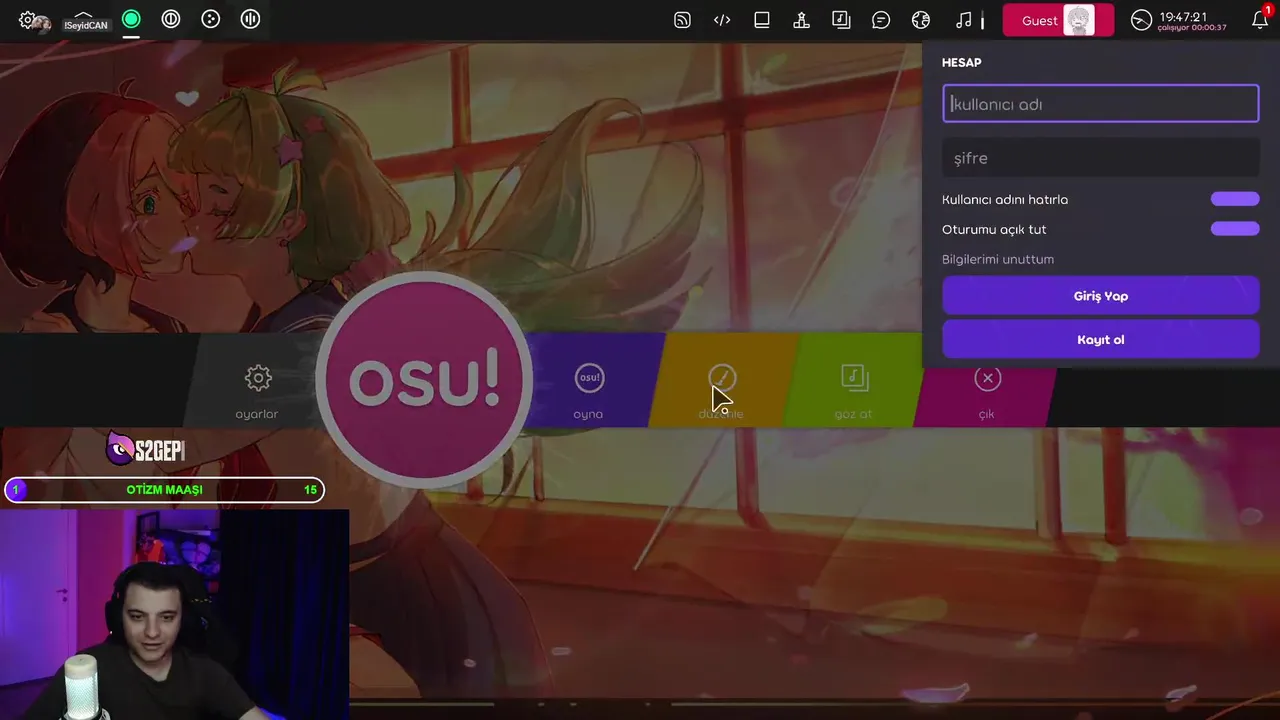The width and height of the screenshot is (1280, 720).
Task: Click the HESAP heading text
Action: pyautogui.click(x=961, y=62)
